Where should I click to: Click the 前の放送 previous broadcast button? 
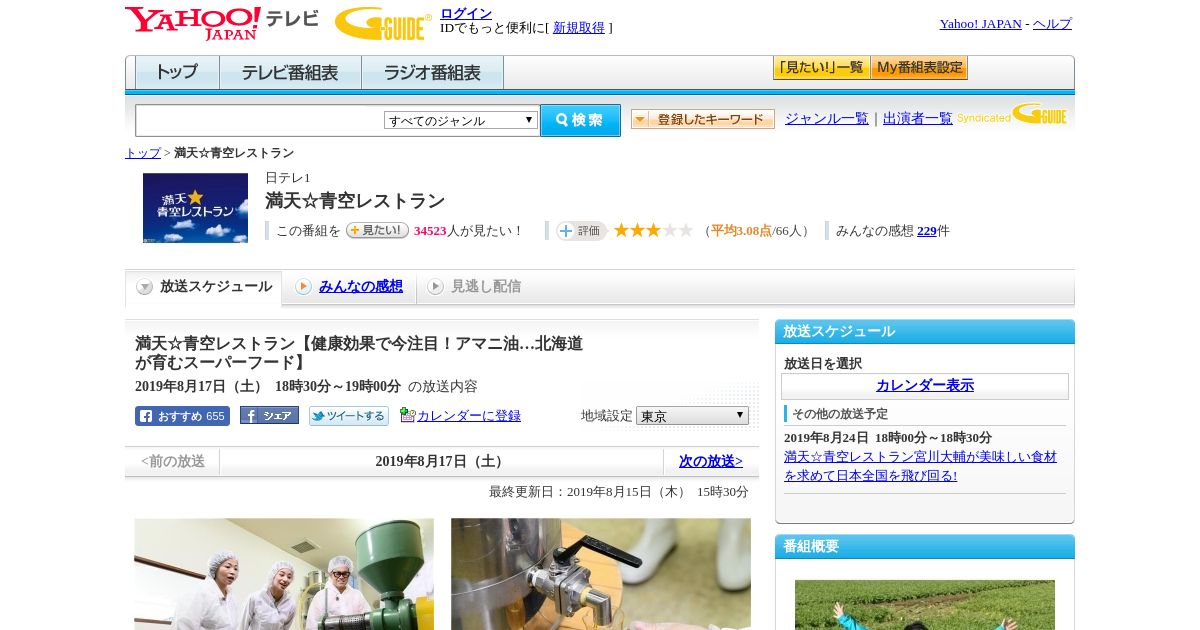click(x=173, y=462)
